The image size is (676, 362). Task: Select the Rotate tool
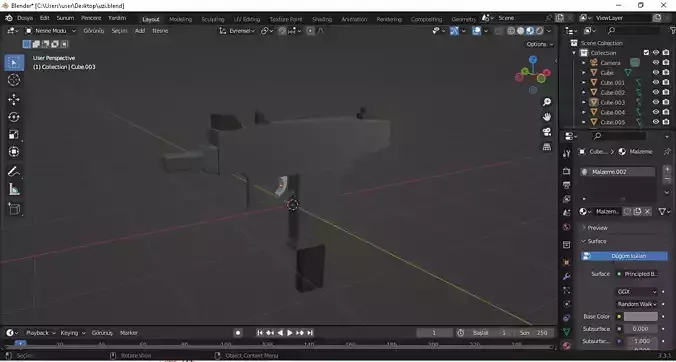pyautogui.click(x=14, y=117)
